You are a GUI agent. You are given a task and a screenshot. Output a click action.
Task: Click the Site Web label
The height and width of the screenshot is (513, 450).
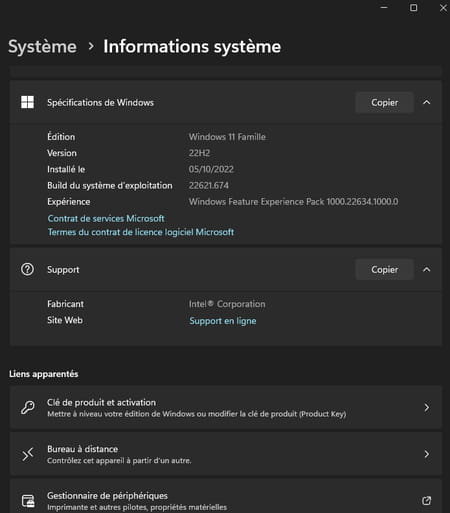(65, 320)
